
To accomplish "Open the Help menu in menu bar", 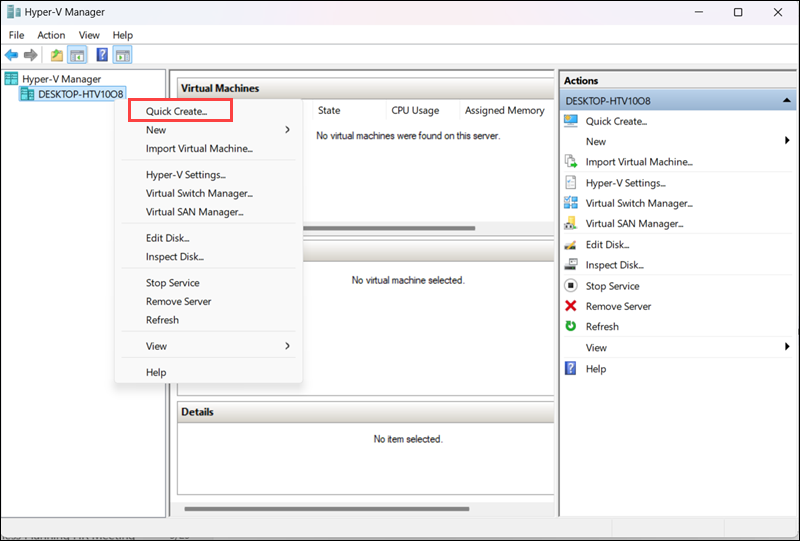I will (122, 35).
